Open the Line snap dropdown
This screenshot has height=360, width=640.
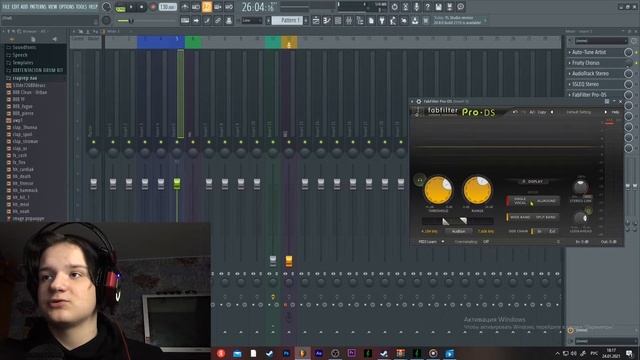tap(252, 20)
